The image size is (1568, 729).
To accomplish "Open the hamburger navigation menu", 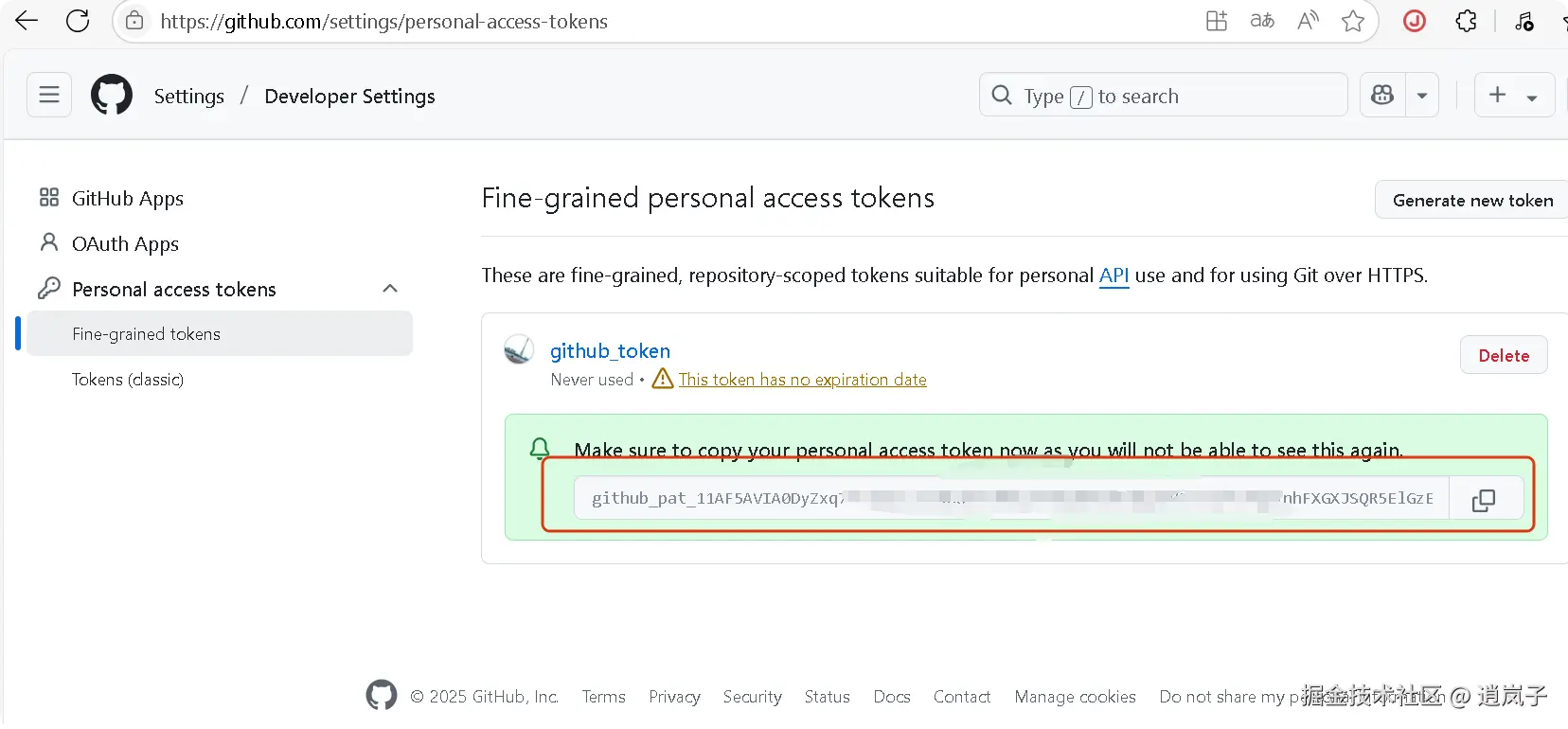I will [x=49, y=95].
